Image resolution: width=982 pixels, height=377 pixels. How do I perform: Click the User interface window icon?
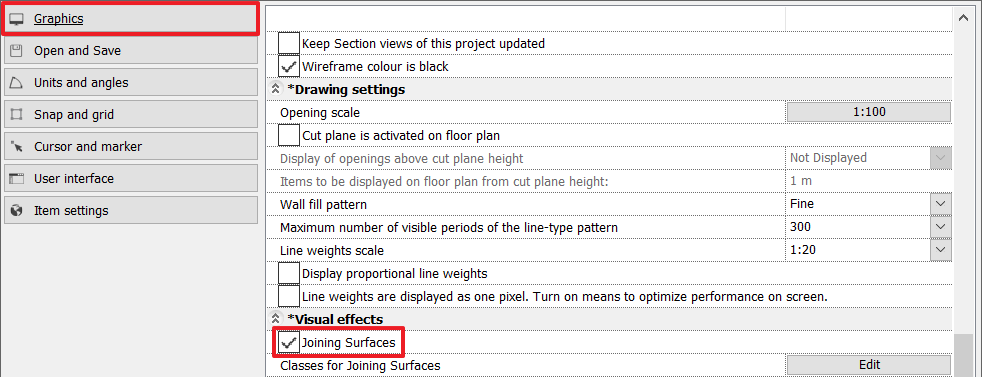point(17,178)
